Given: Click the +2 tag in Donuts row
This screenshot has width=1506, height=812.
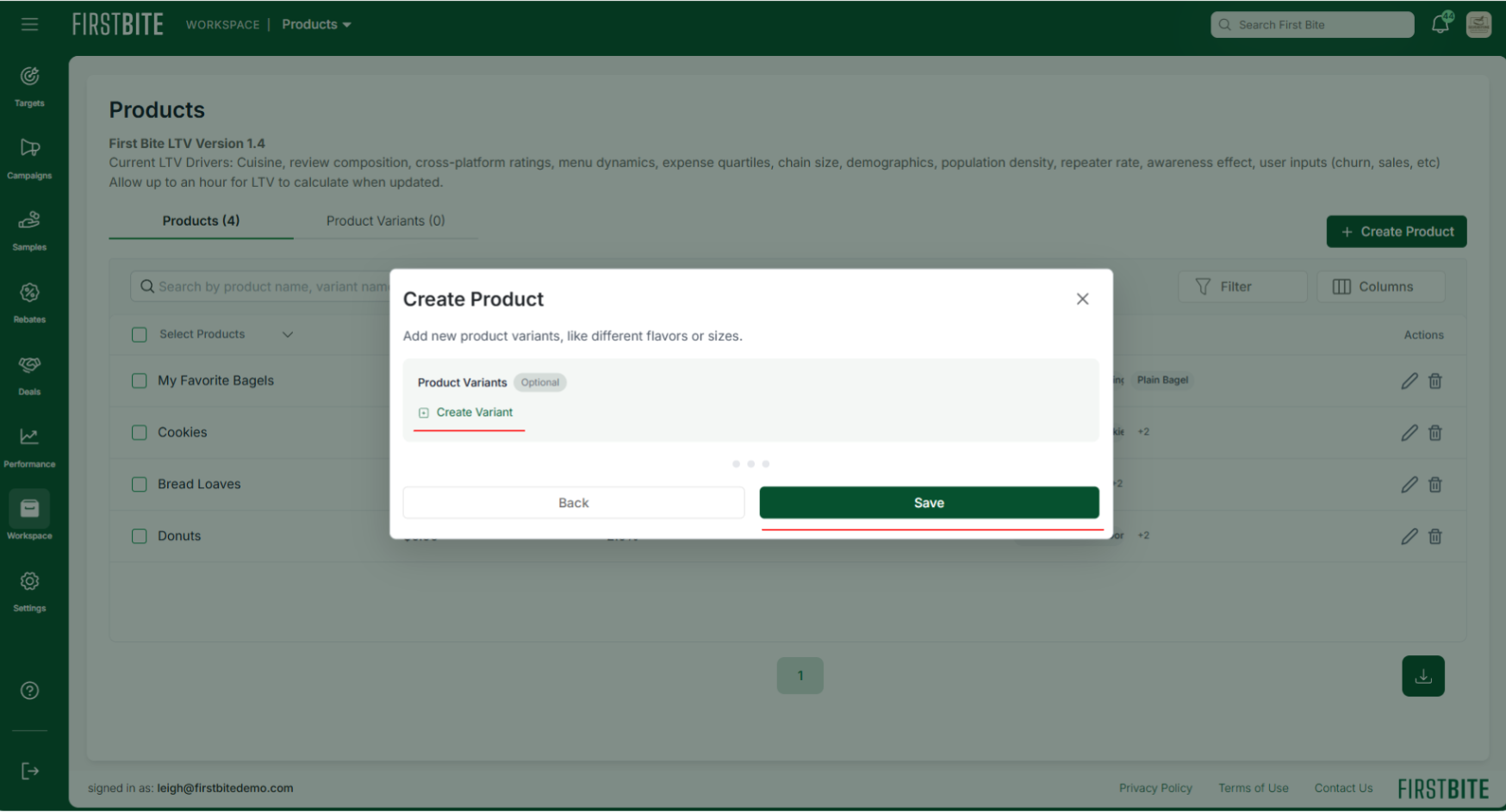Looking at the screenshot, I should tap(1143, 535).
